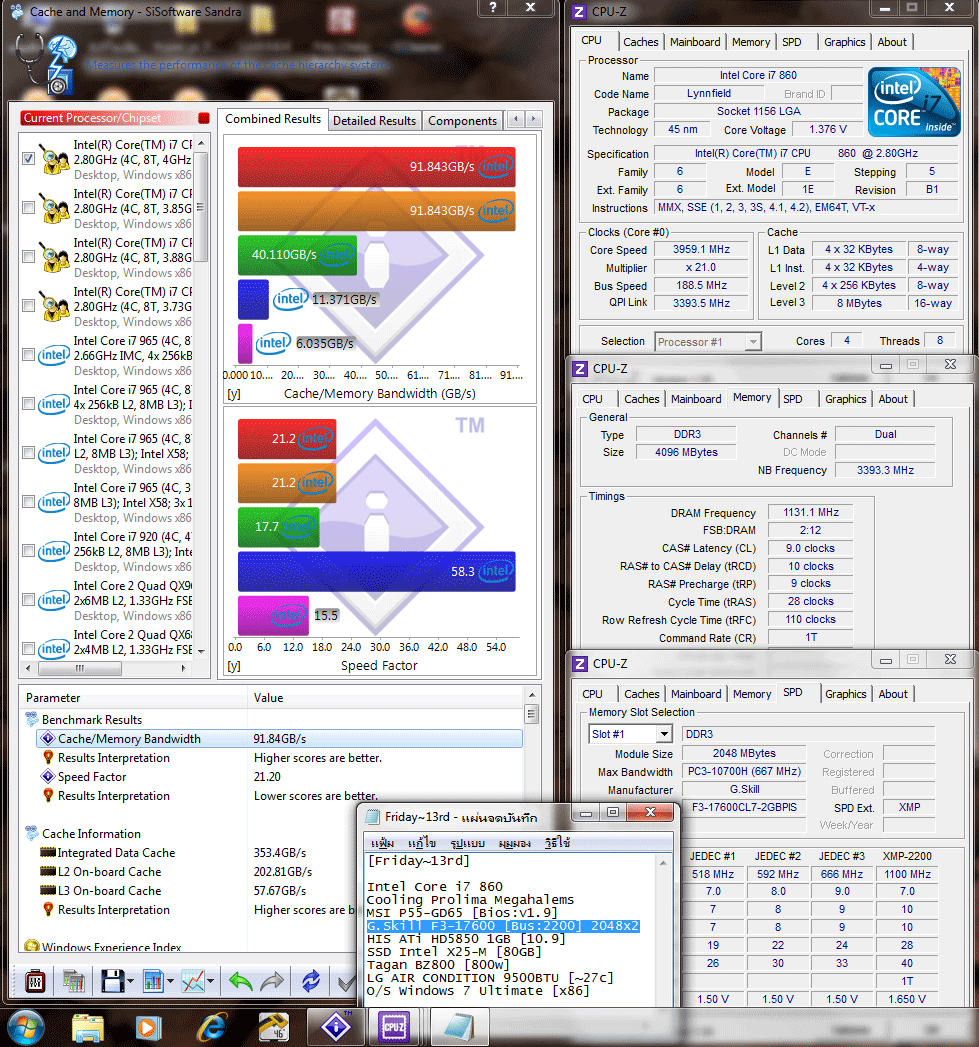This screenshot has height=1047, width=979.
Task: Click the diamond icon next to Cache/Memory Bandwidth
Action: click(x=47, y=739)
